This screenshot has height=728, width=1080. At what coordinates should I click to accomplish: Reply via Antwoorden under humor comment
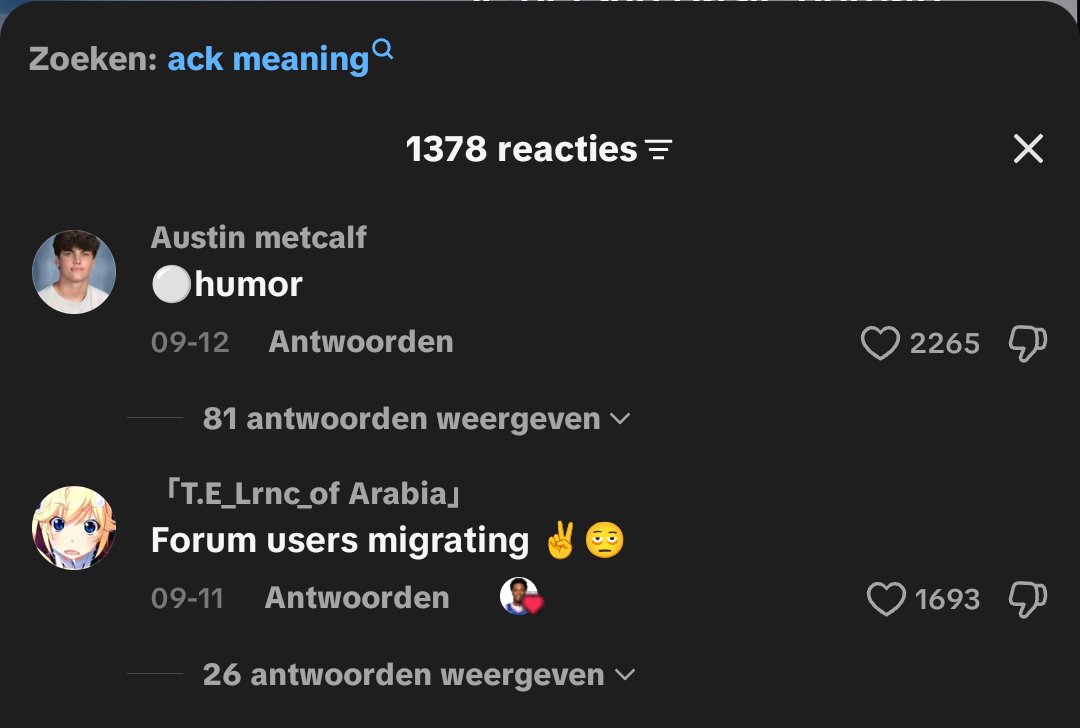pos(361,342)
